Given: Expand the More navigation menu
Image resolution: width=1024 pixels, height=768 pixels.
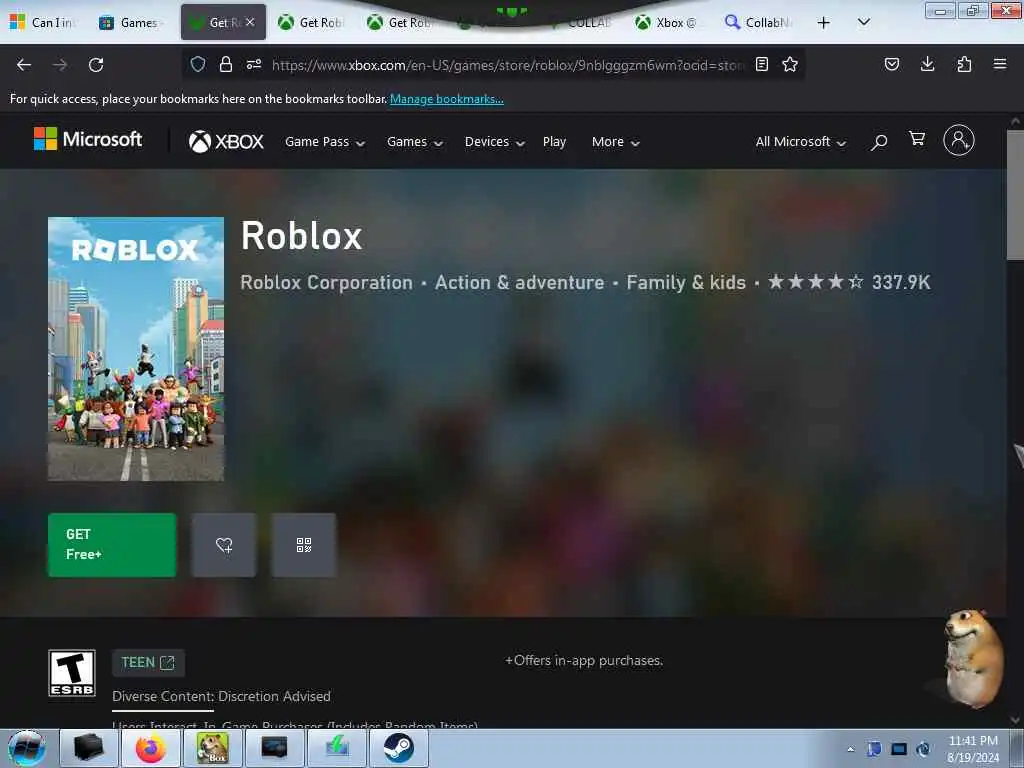Looking at the screenshot, I should 615,142.
